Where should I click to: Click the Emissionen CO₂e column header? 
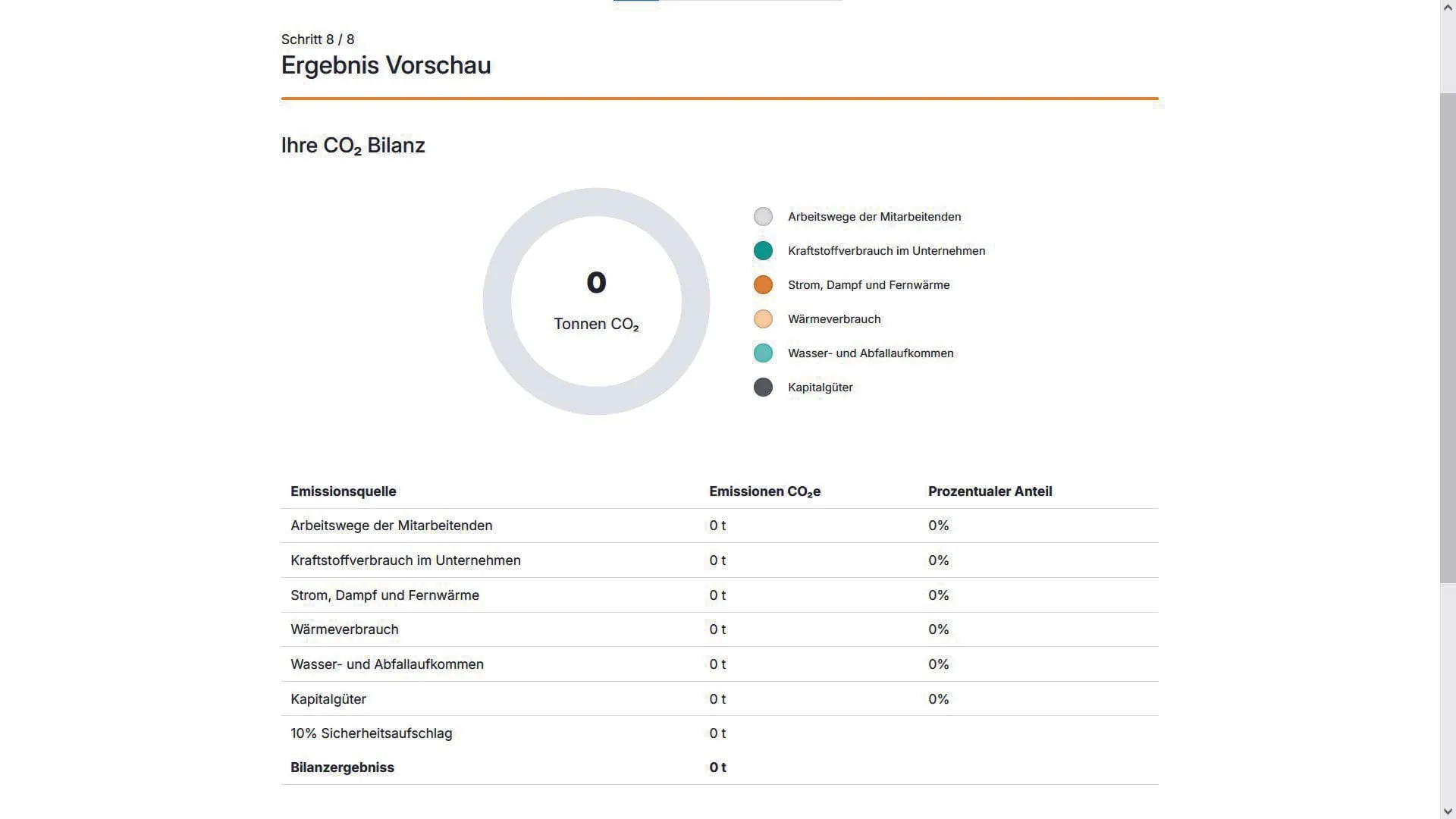tap(764, 491)
